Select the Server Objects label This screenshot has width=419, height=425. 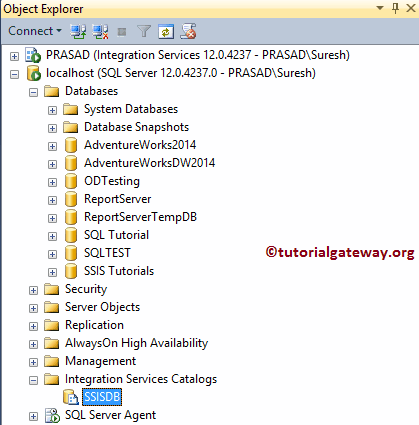pyautogui.click(x=102, y=307)
